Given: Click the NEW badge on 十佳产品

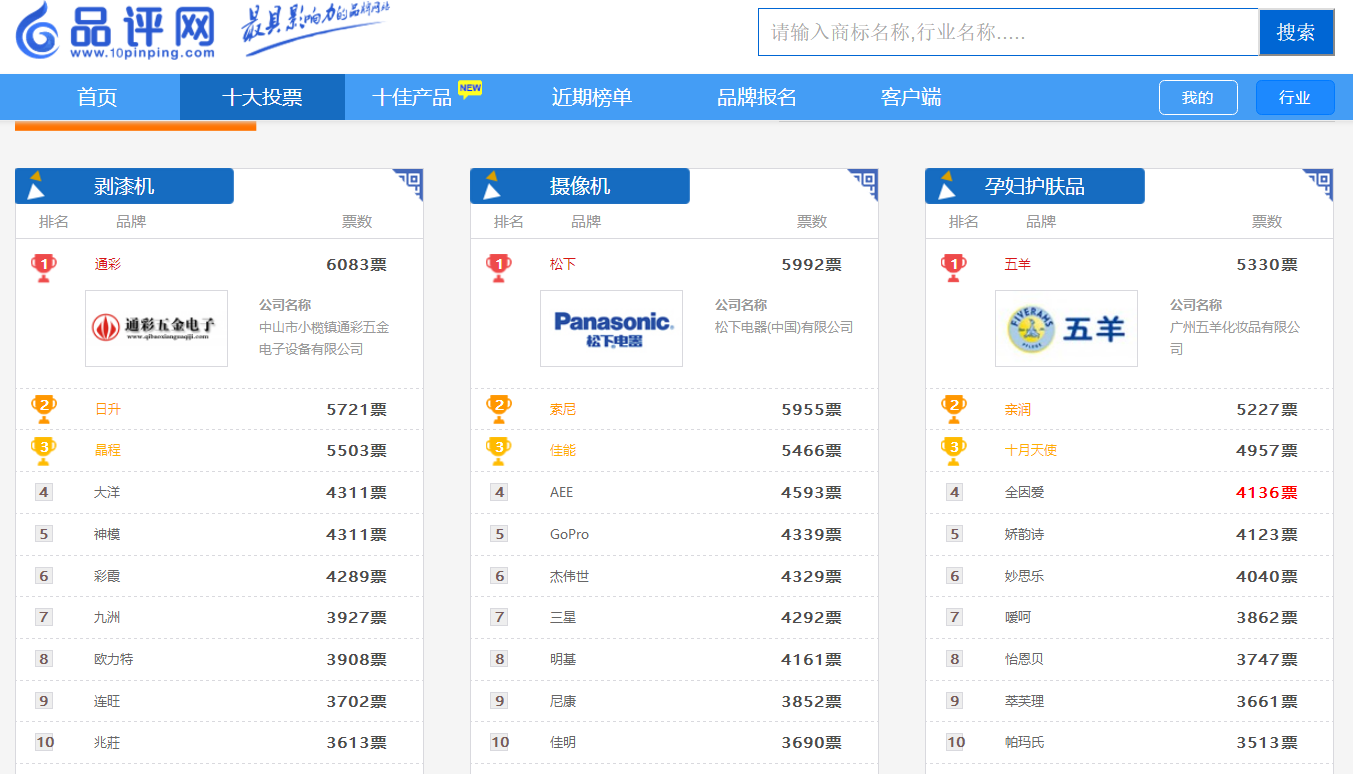Looking at the screenshot, I should (x=470, y=89).
